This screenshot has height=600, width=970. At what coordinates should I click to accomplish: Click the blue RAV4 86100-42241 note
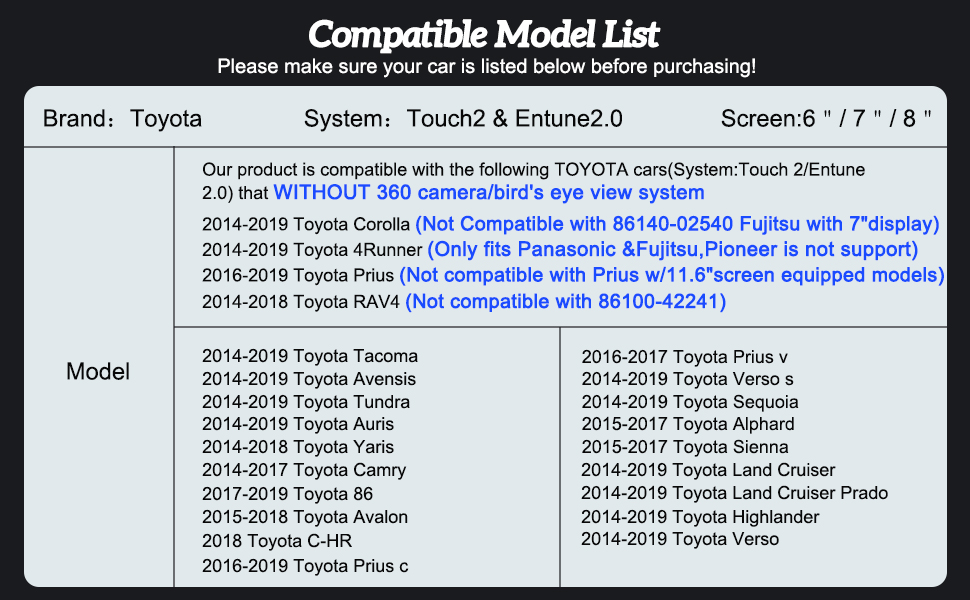(x=565, y=301)
